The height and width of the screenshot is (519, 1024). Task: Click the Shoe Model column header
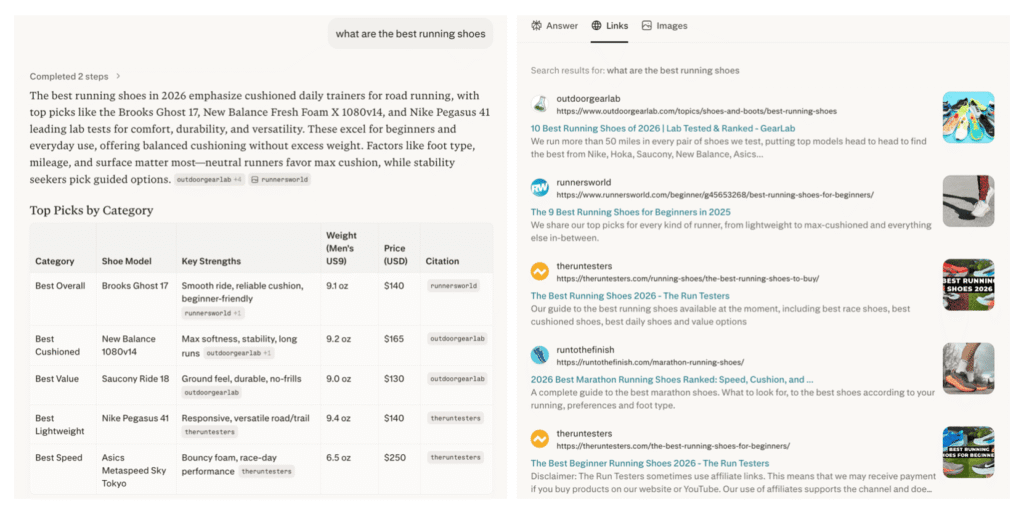tap(126, 261)
